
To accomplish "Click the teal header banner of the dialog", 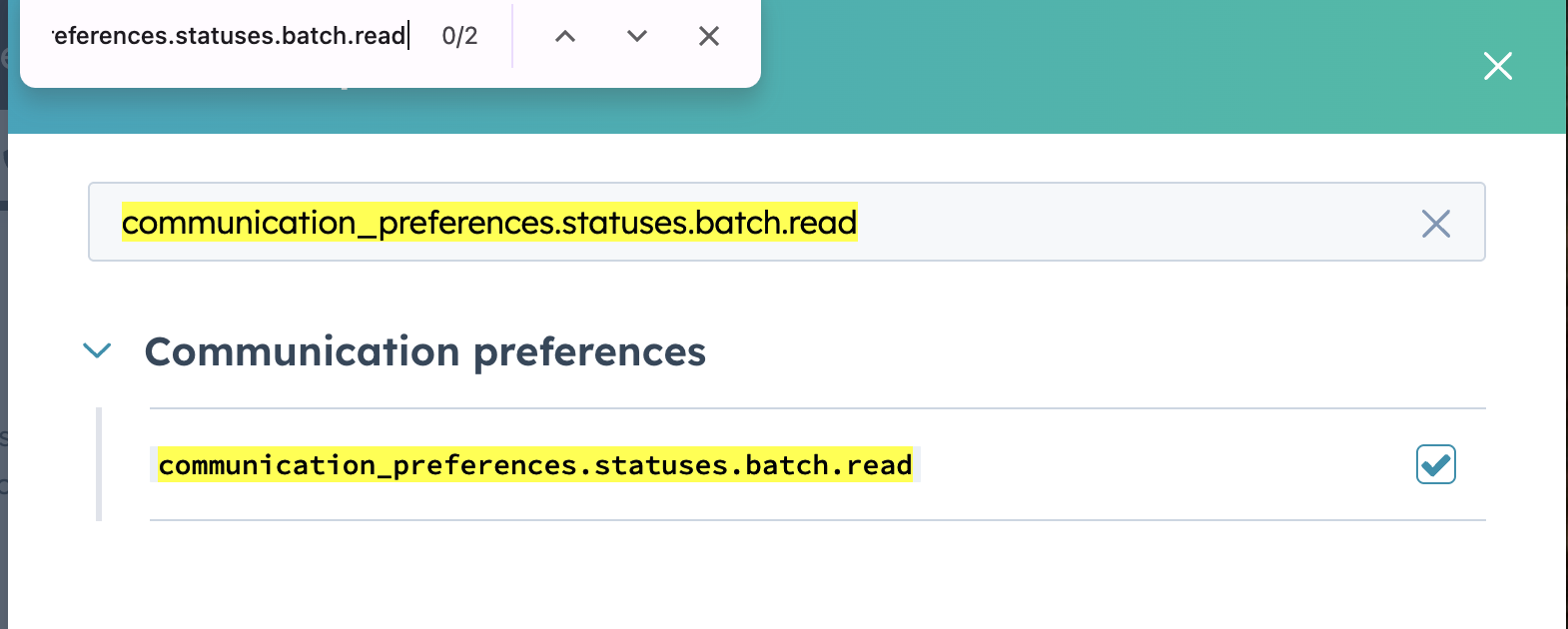I will point(1099,70).
